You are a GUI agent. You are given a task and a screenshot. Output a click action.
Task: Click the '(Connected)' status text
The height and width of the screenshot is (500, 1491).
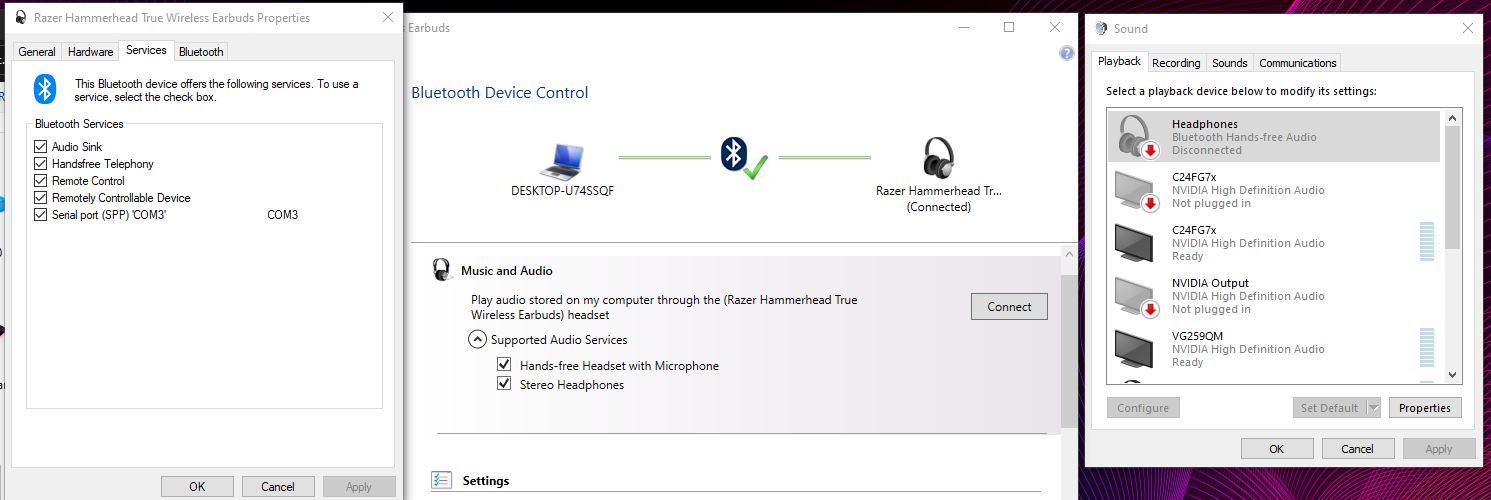pos(938,207)
